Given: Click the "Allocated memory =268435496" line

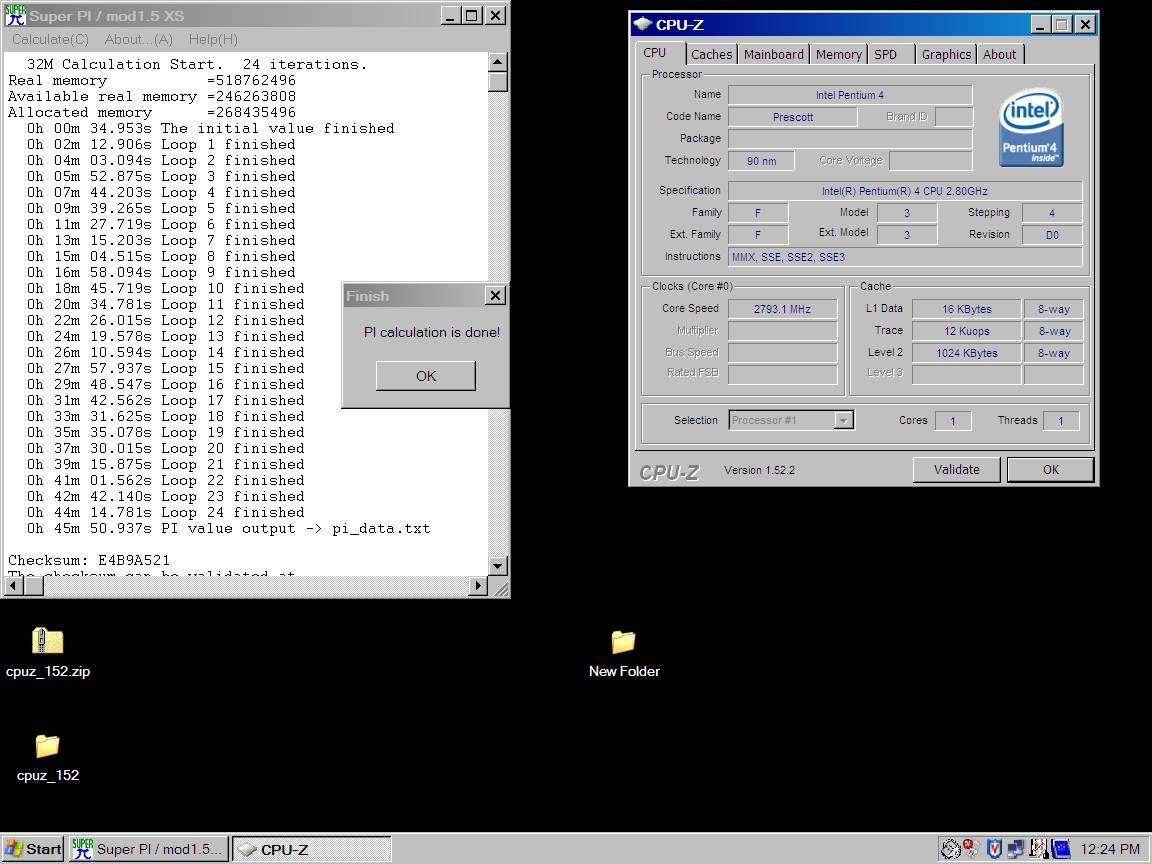Looking at the screenshot, I should [151, 112].
